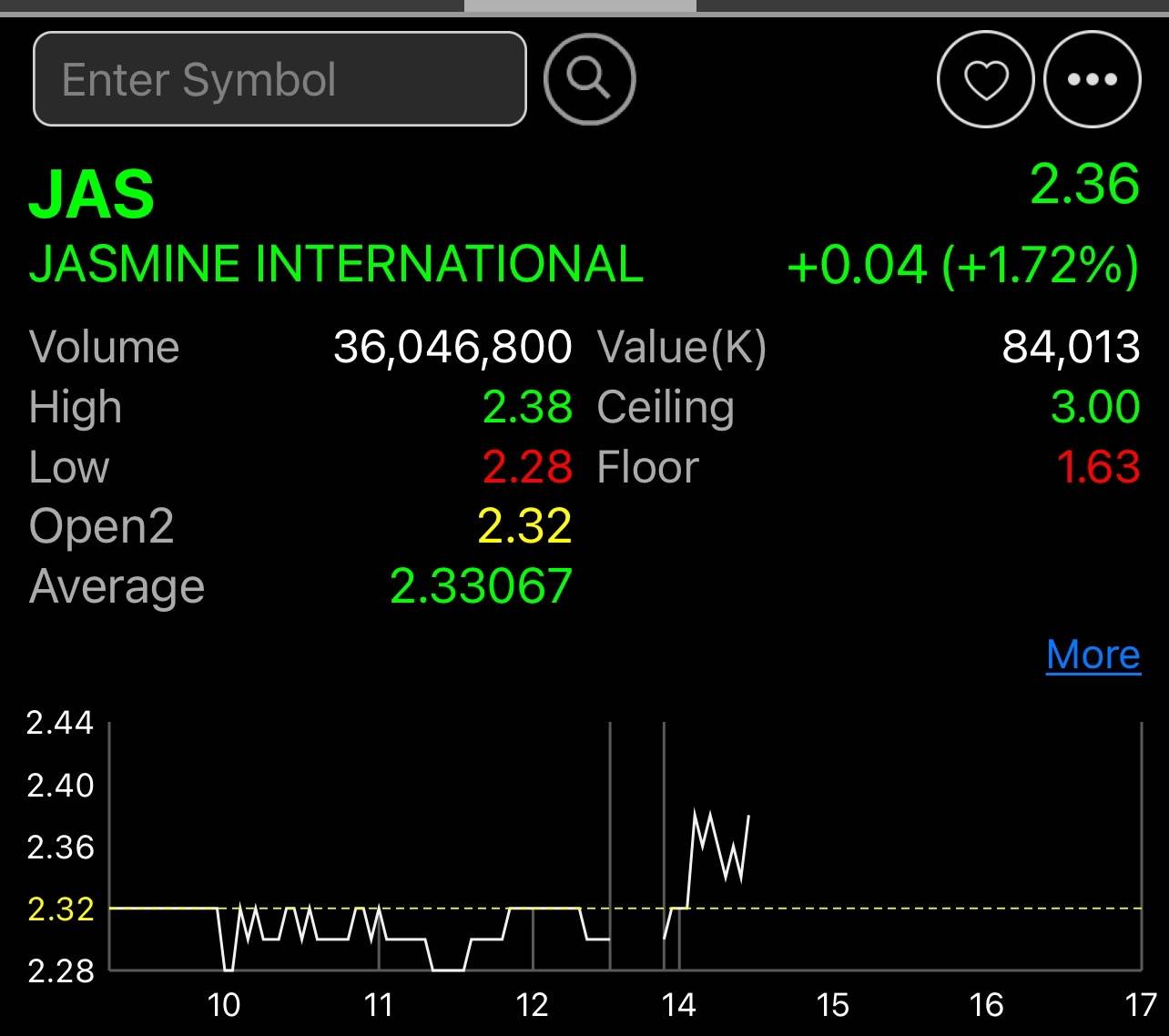Image resolution: width=1169 pixels, height=1036 pixels.
Task: Focus the Enter Symbol input field
Action: (280, 79)
